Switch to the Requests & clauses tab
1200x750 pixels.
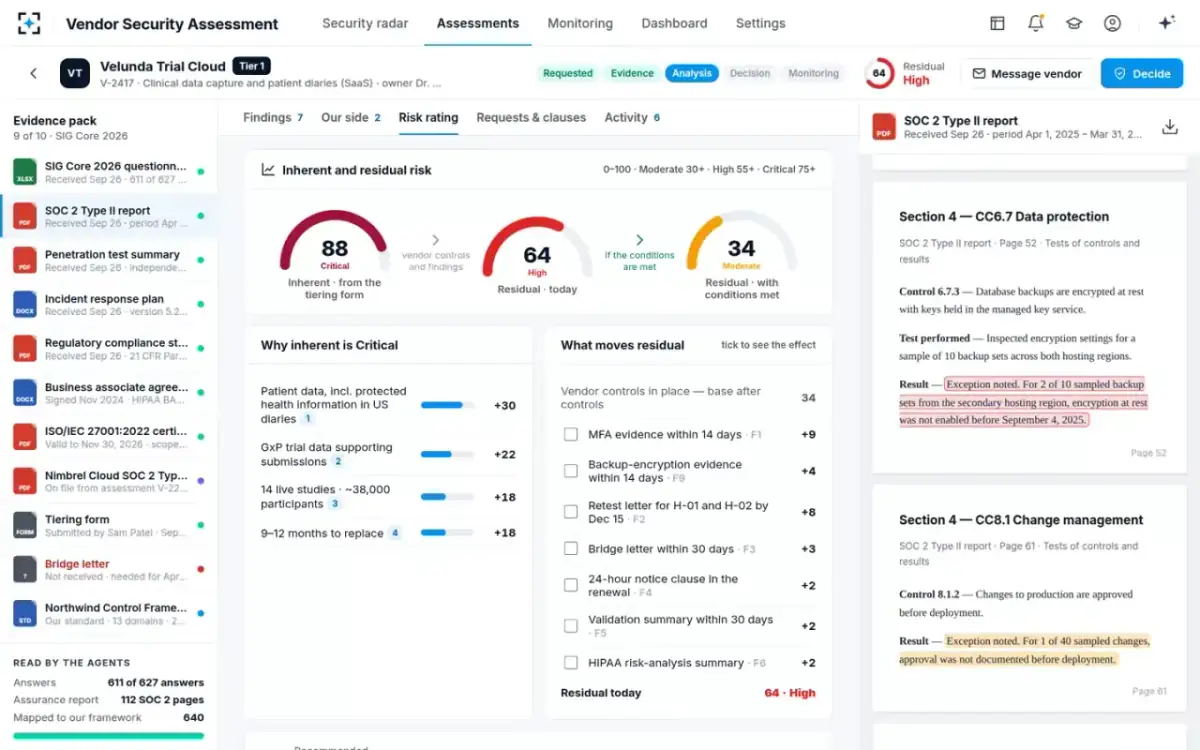coord(531,117)
